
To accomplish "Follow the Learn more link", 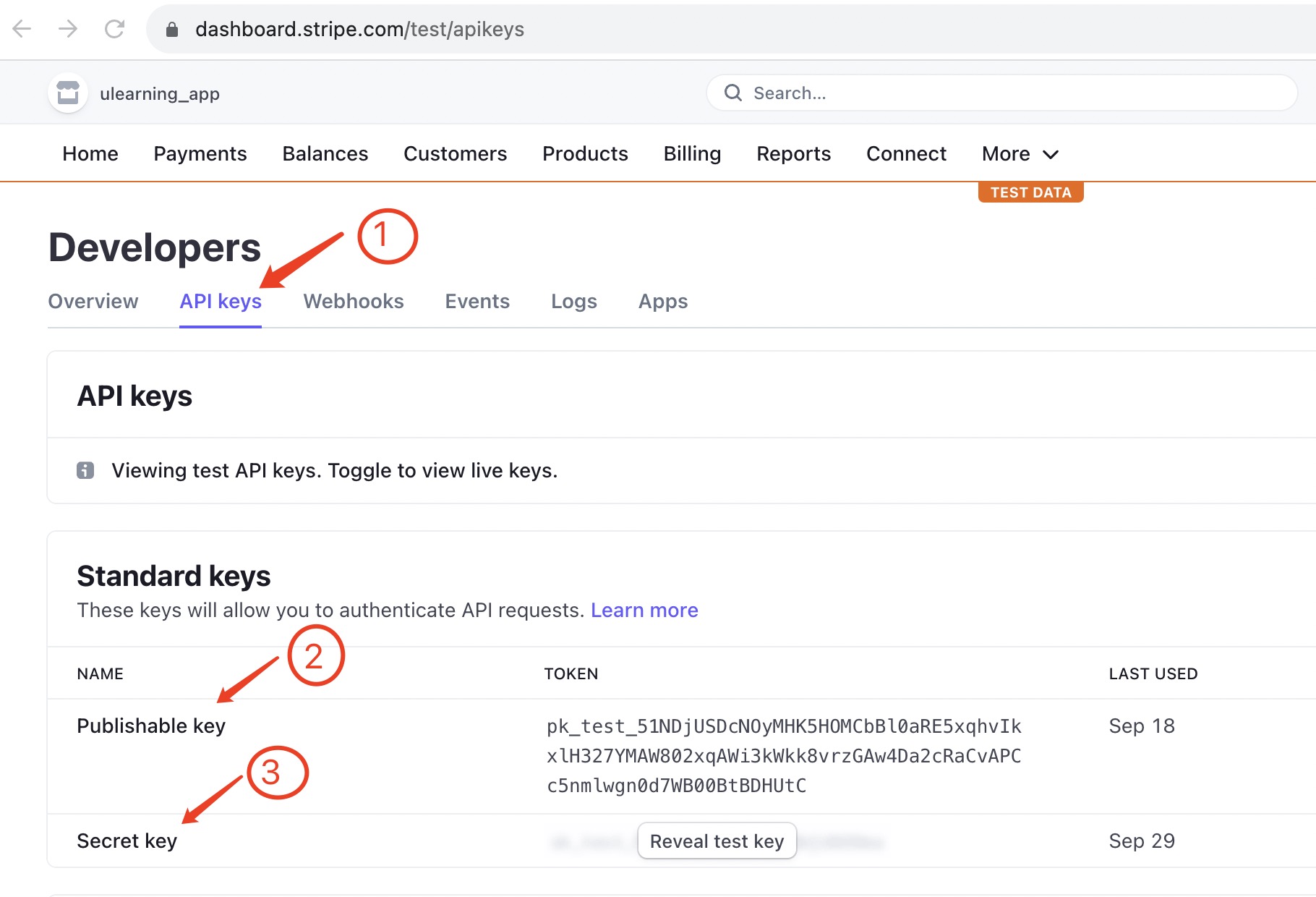I will point(644,610).
